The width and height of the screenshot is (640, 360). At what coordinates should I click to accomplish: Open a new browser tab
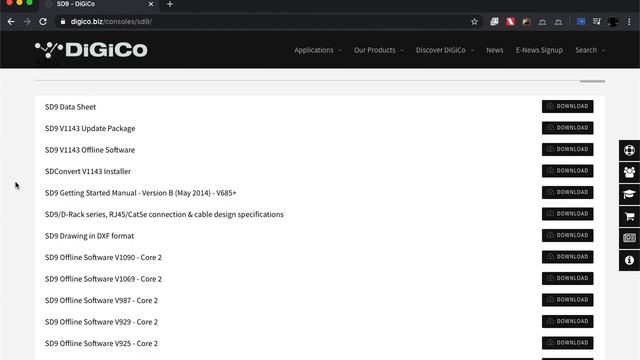[x=170, y=4]
